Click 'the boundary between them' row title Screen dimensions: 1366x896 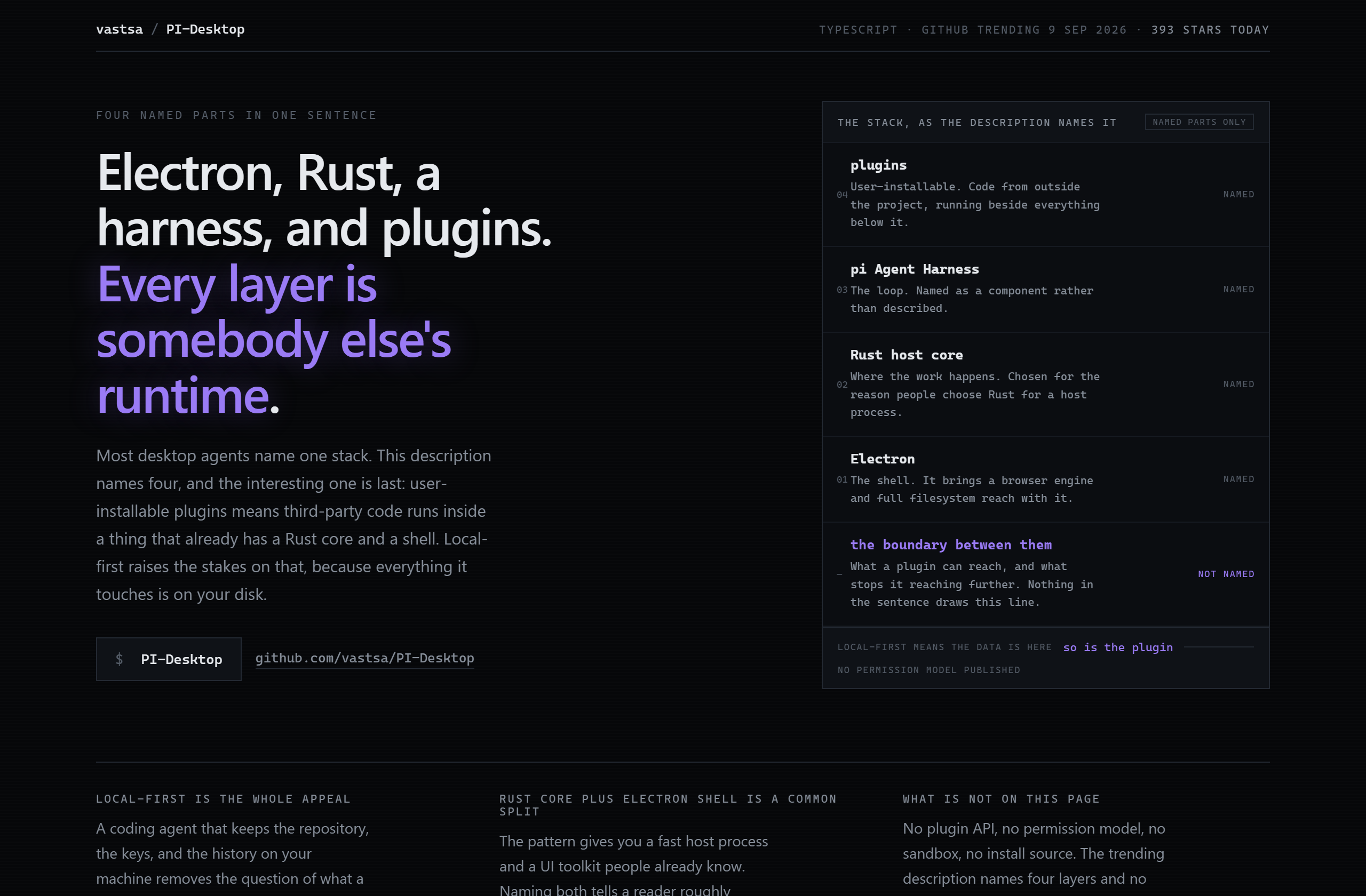click(950, 545)
